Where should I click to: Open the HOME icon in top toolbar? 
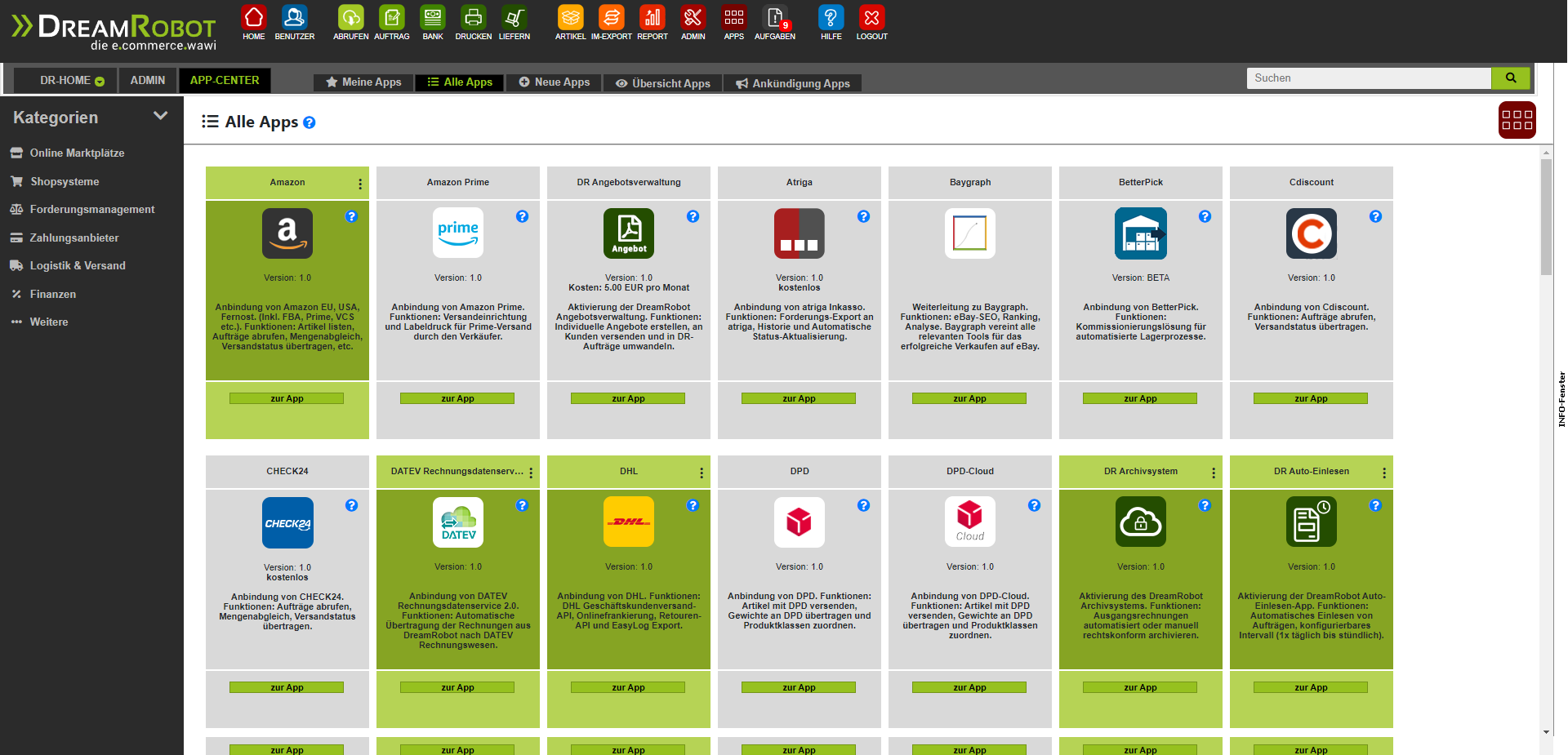(254, 18)
